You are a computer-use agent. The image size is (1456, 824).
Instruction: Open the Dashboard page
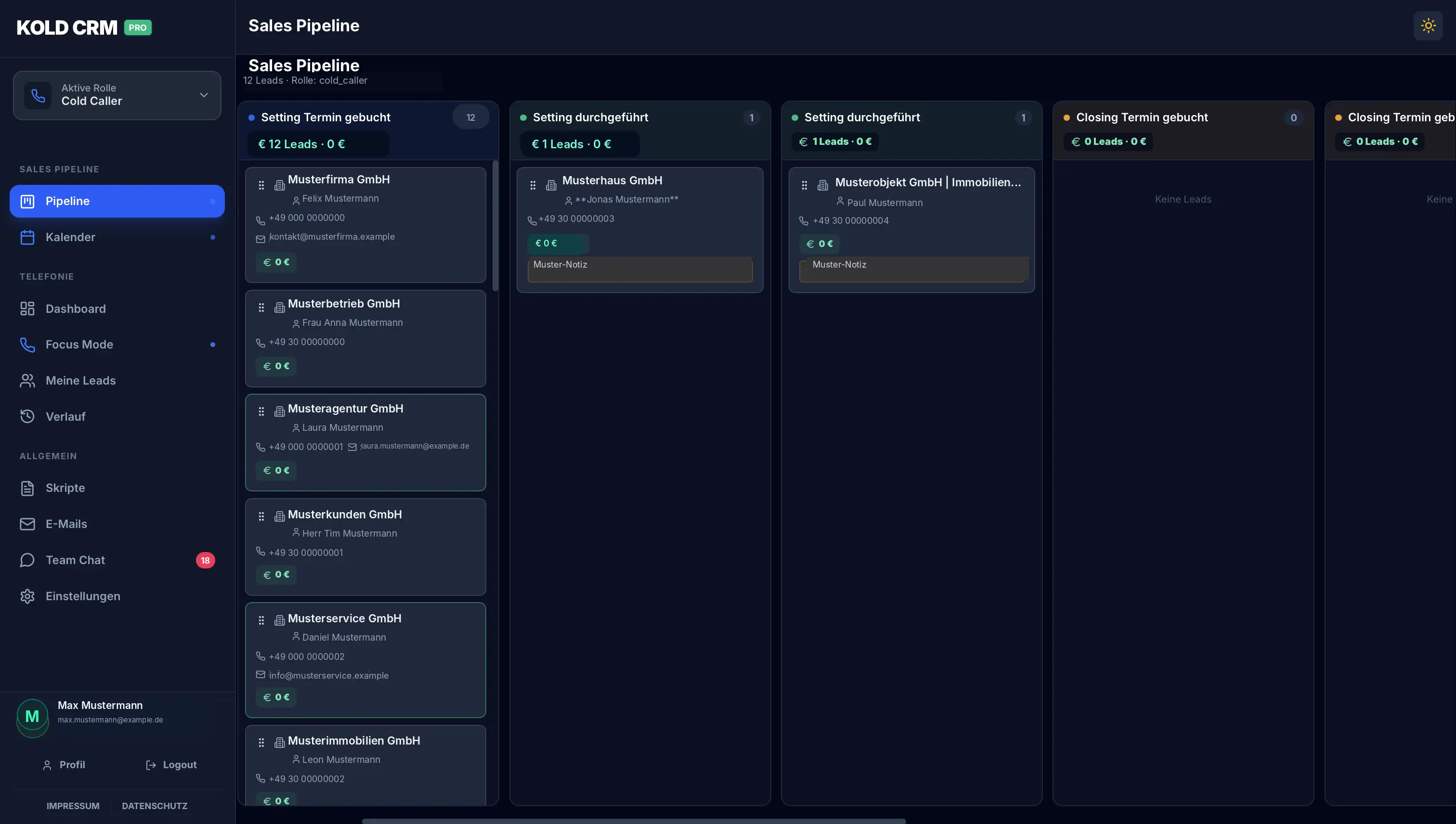pyautogui.click(x=117, y=309)
